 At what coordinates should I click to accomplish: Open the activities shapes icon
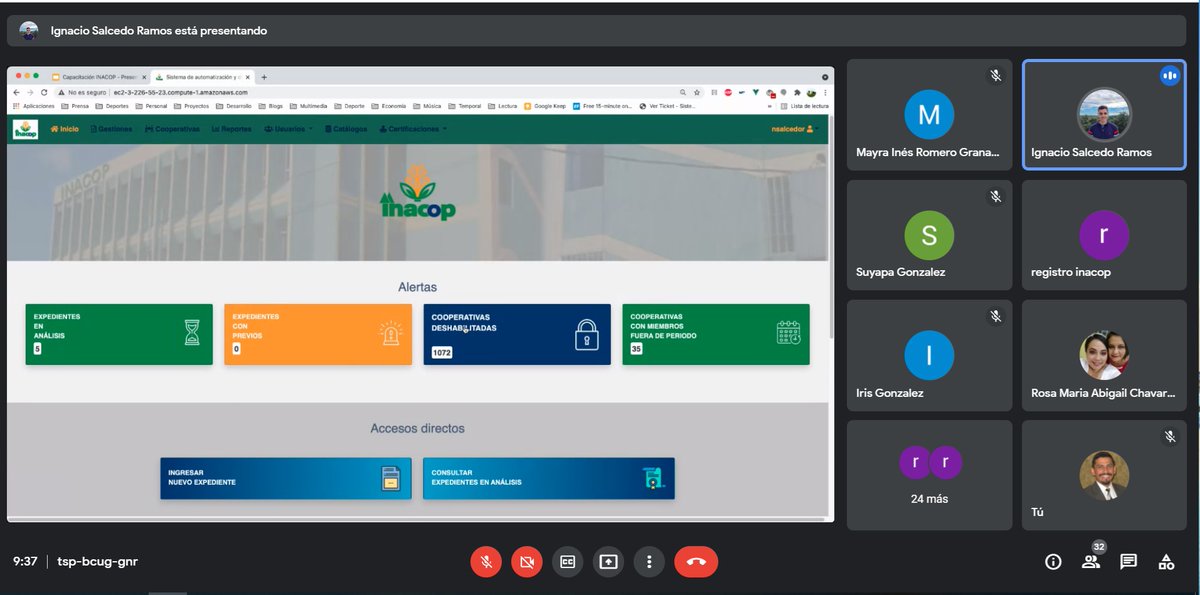click(x=1166, y=562)
